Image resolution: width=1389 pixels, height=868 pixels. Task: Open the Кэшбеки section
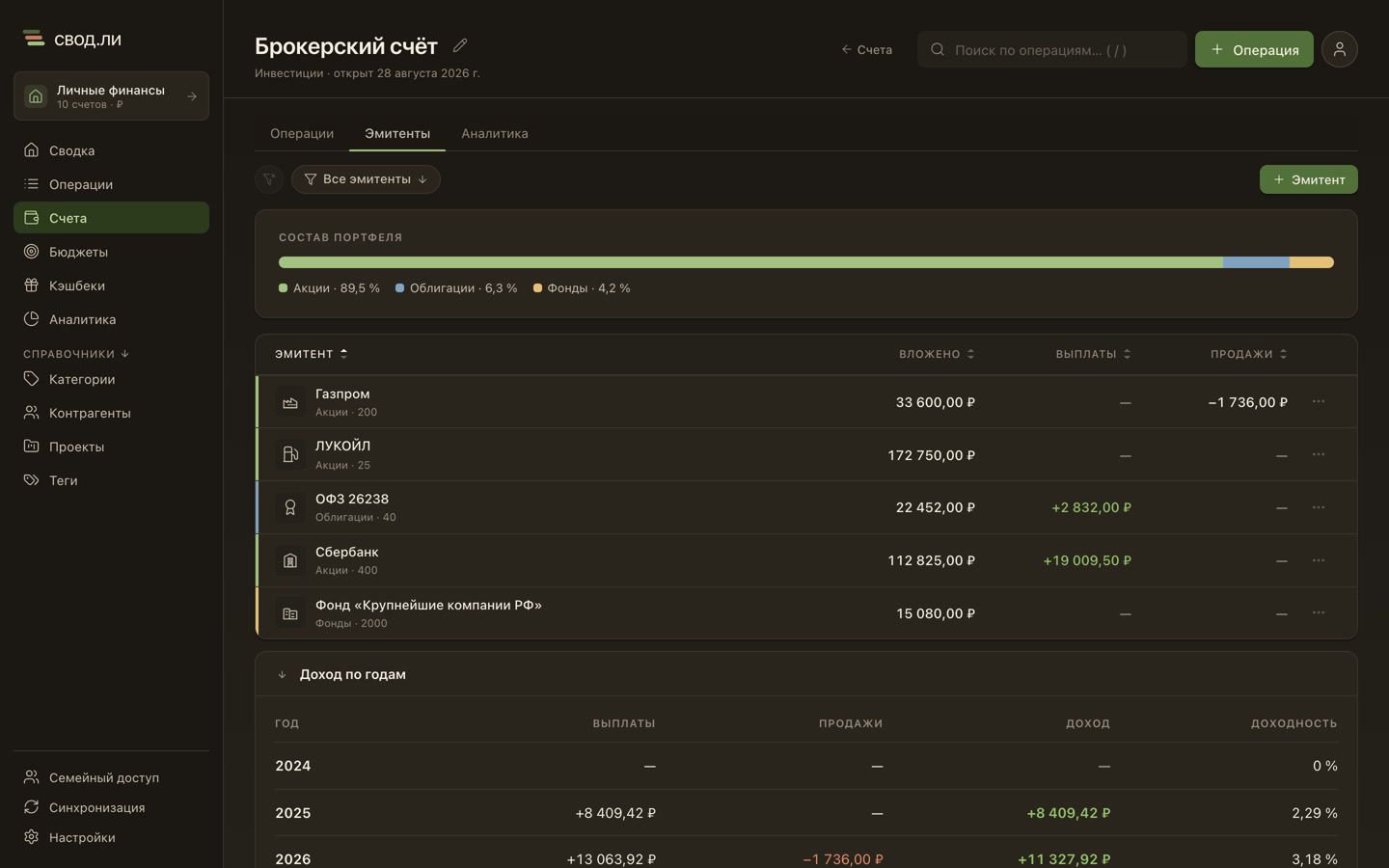[x=111, y=285]
